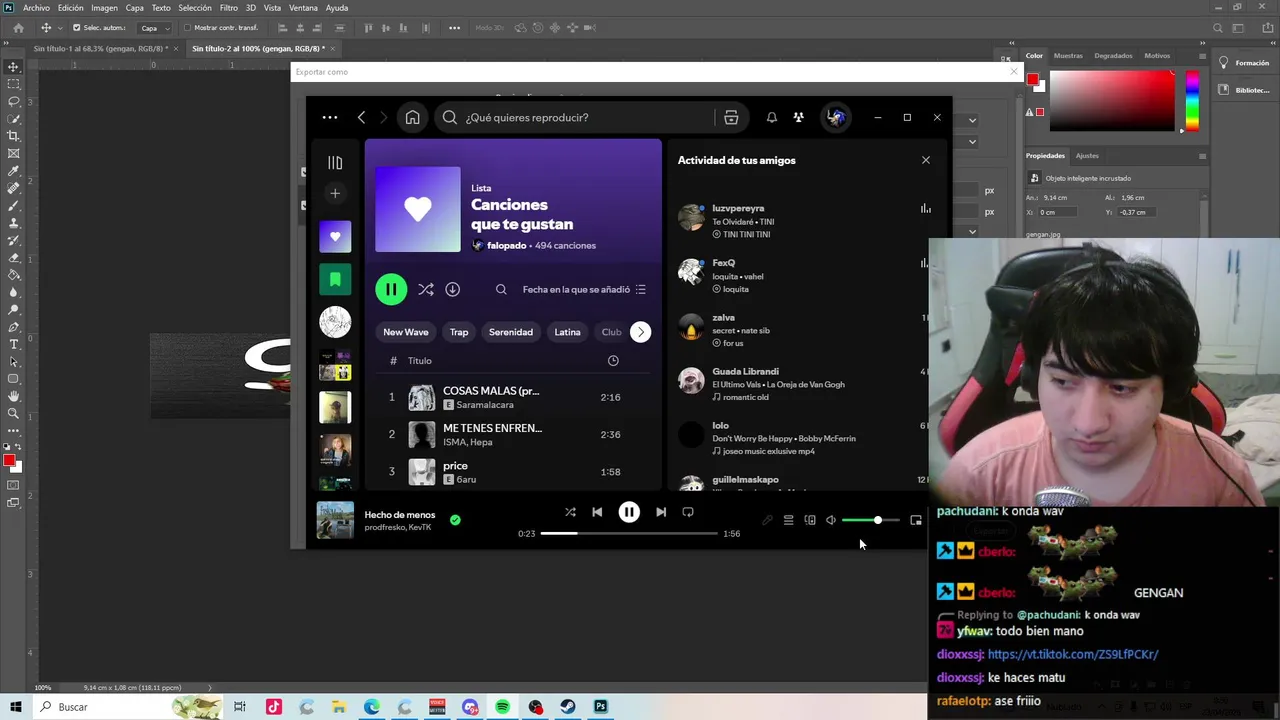1280x720 pixels.
Task: Open Spotify three-dot main menu
Action: (x=329, y=118)
